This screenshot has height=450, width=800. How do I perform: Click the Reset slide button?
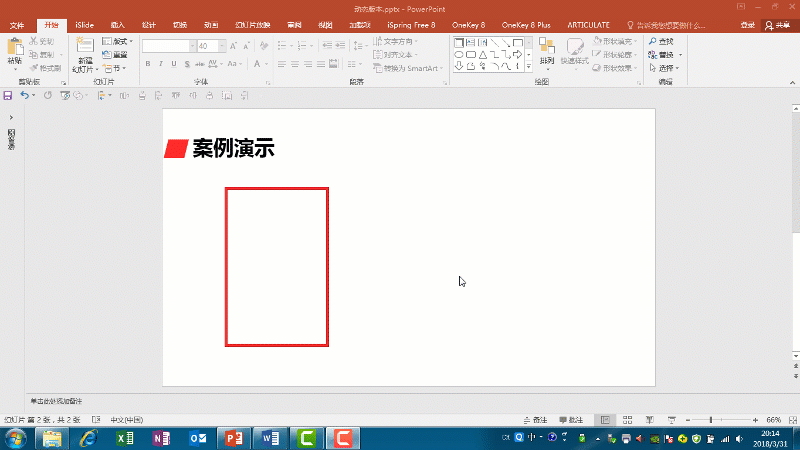tap(115, 55)
